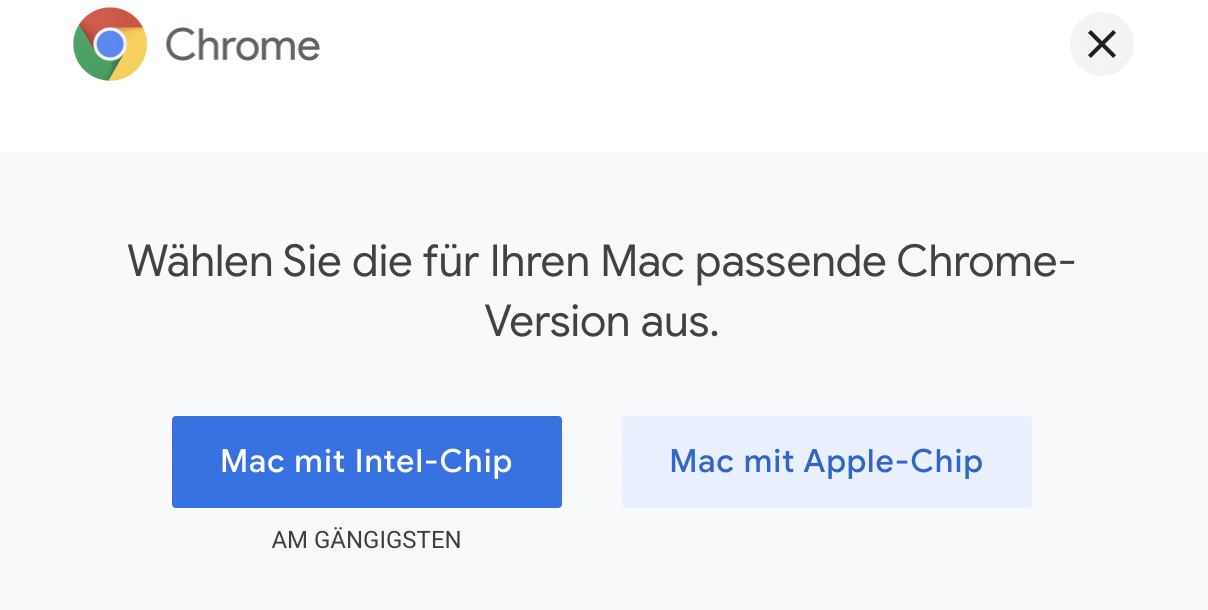This screenshot has width=1208, height=610.
Task: Close the download dialog with the X
Action: [x=1101, y=44]
